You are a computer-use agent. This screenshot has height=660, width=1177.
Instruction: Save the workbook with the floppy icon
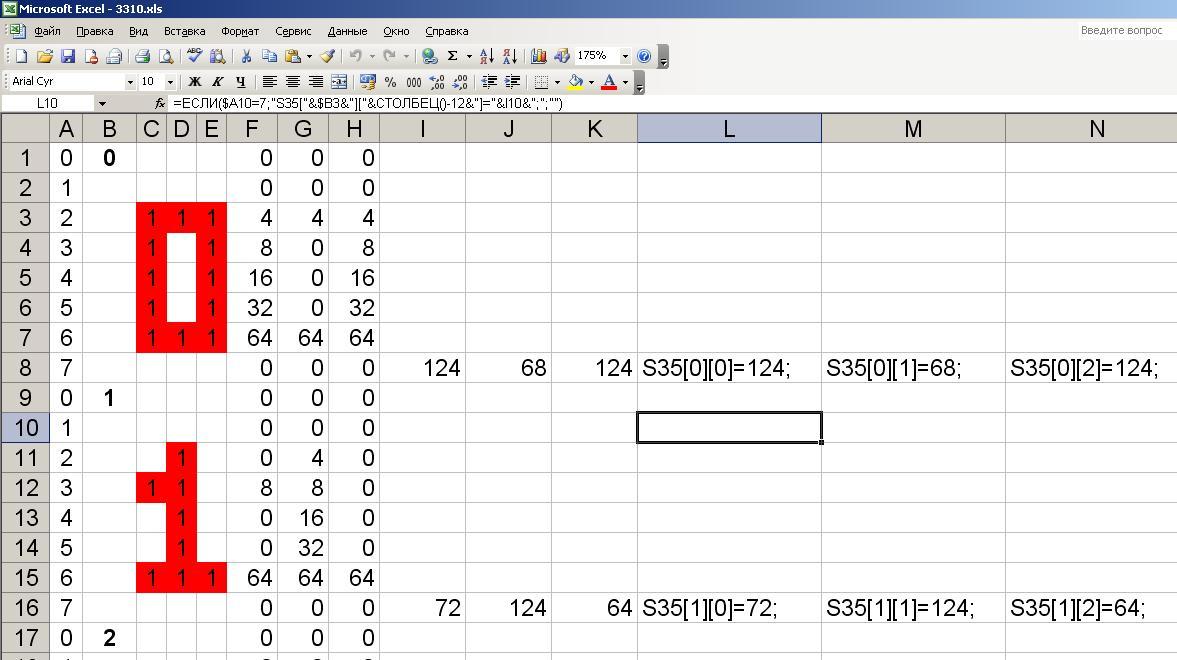68,56
